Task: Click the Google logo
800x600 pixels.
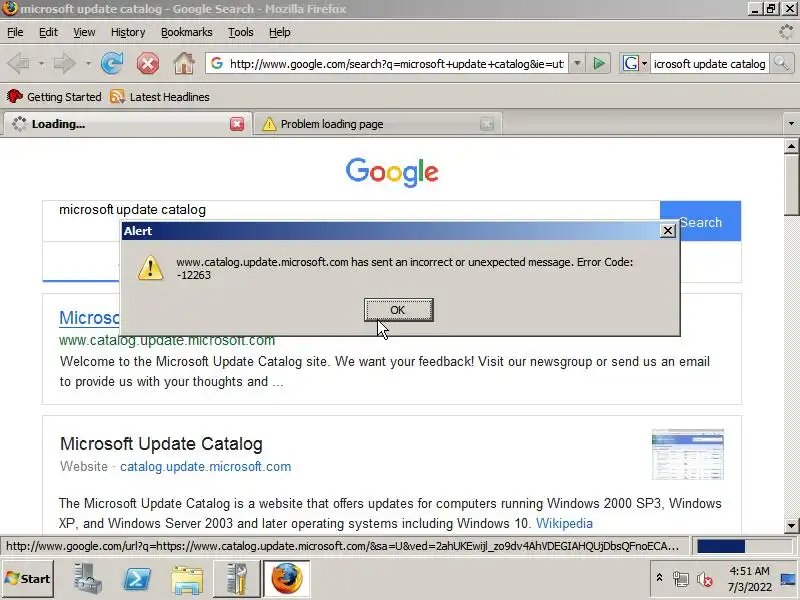Action: click(x=392, y=171)
